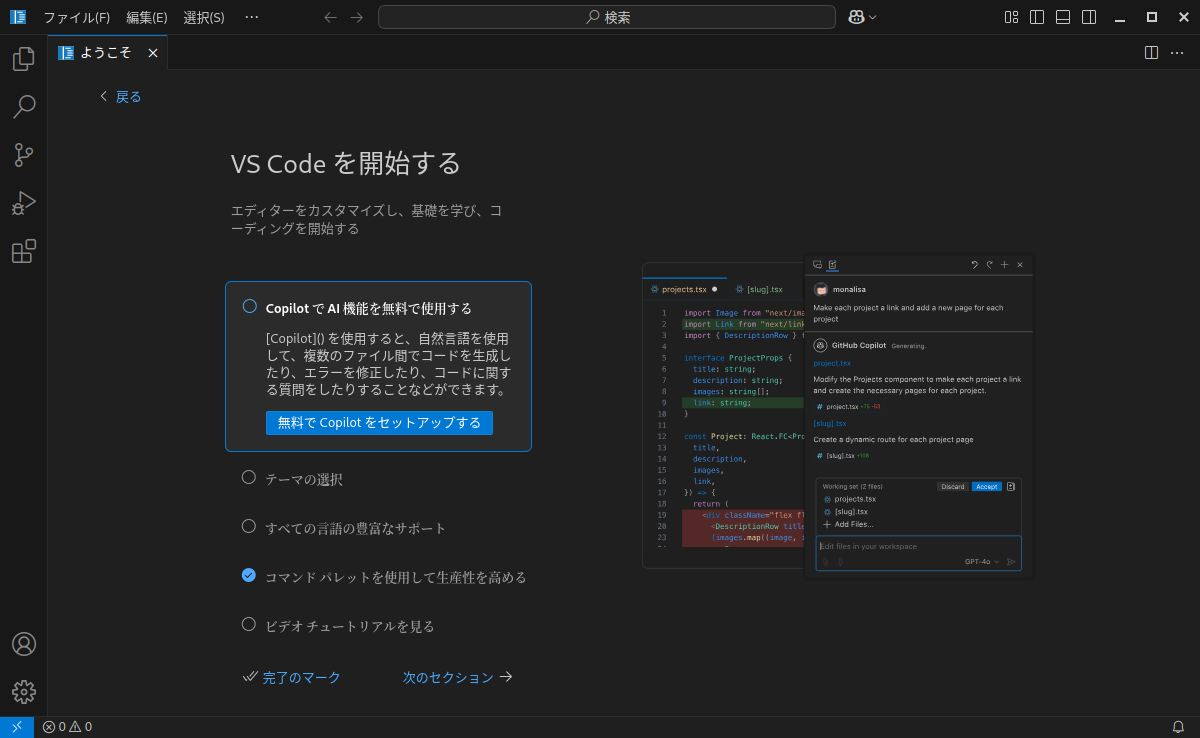Uncheck the completed 'コマンド パレット' step
The image size is (1200, 738).
point(249,576)
